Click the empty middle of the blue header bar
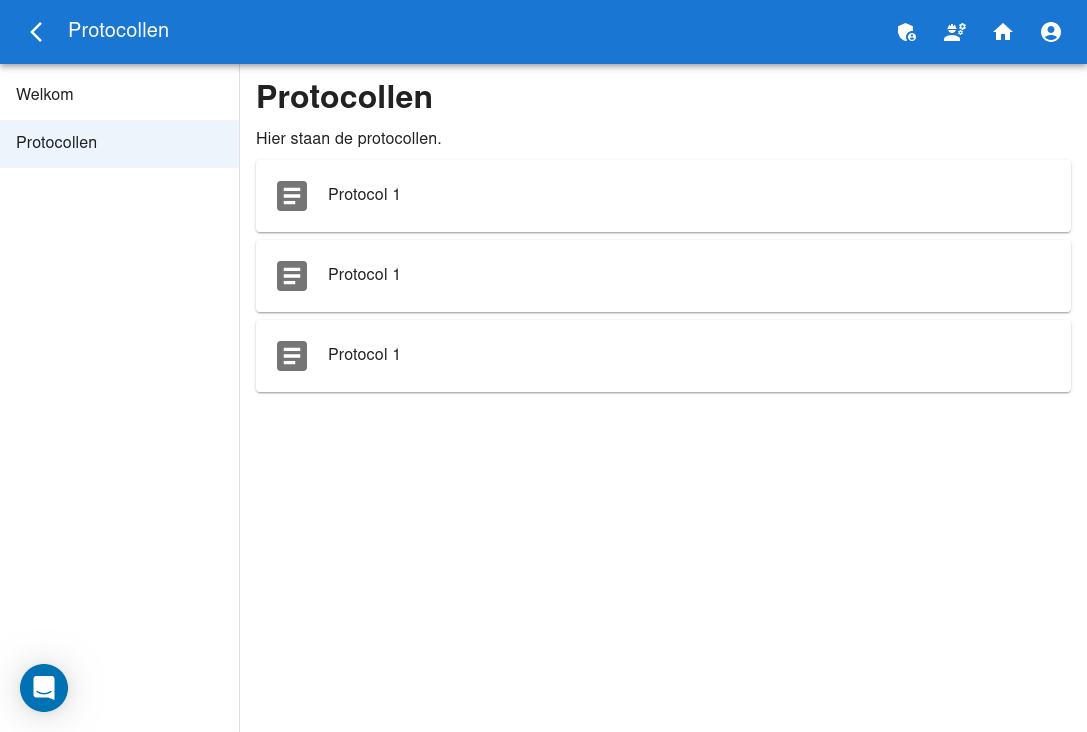 530,32
